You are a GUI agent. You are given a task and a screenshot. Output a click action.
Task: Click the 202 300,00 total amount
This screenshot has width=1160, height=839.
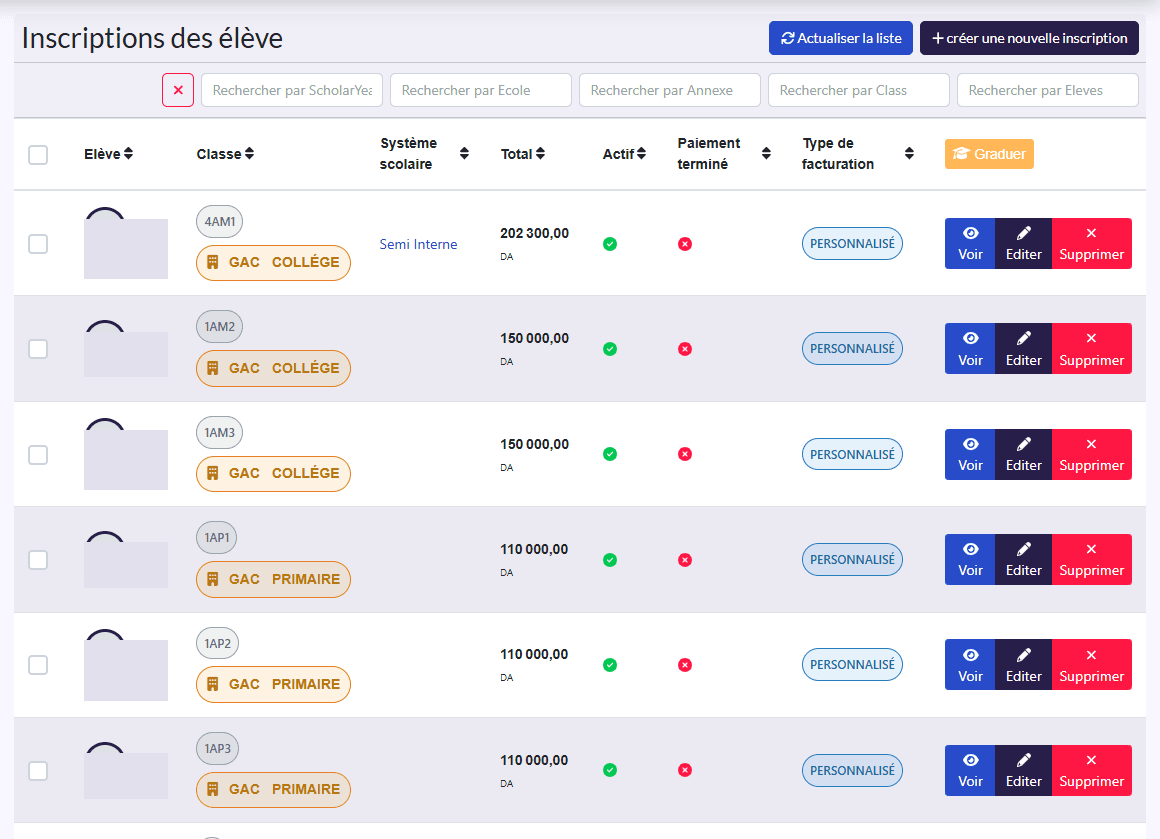534,233
